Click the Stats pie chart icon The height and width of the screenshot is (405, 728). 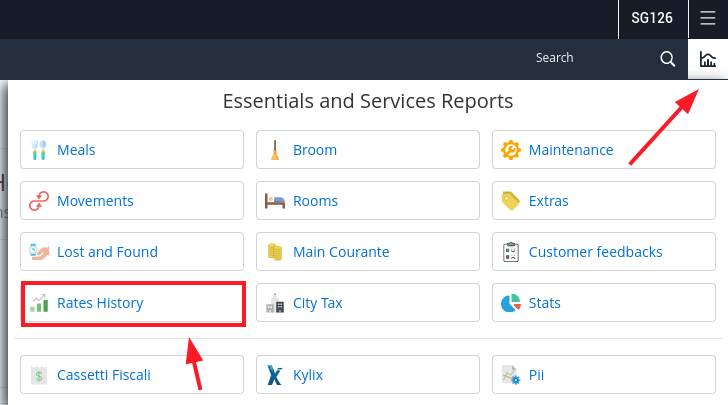coord(511,303)
